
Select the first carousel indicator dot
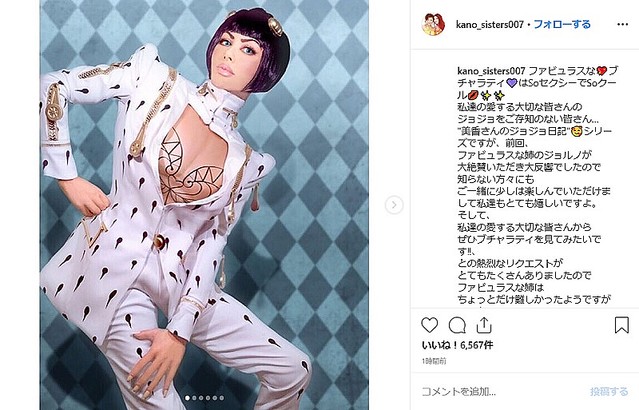pyautogui.click(x=187, y=398)
